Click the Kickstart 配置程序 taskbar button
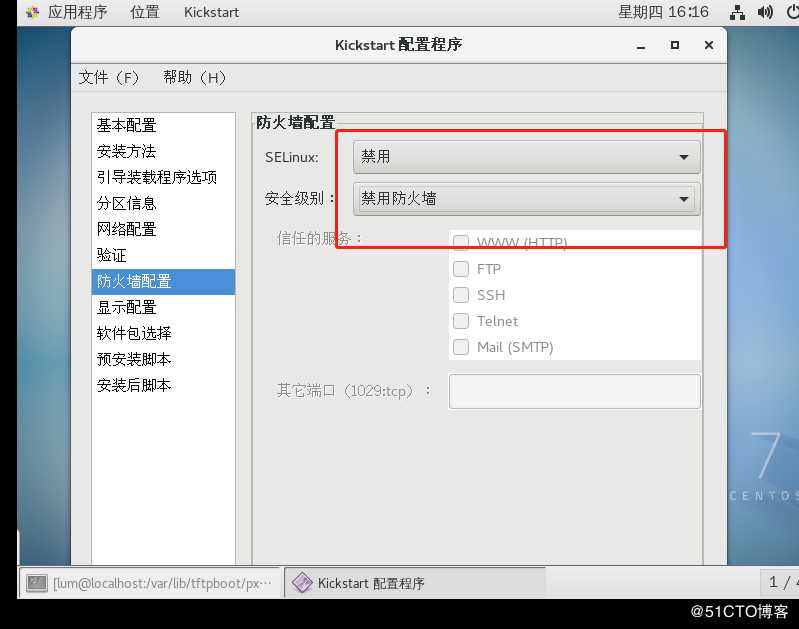799x629 pixels. (415, 583)
